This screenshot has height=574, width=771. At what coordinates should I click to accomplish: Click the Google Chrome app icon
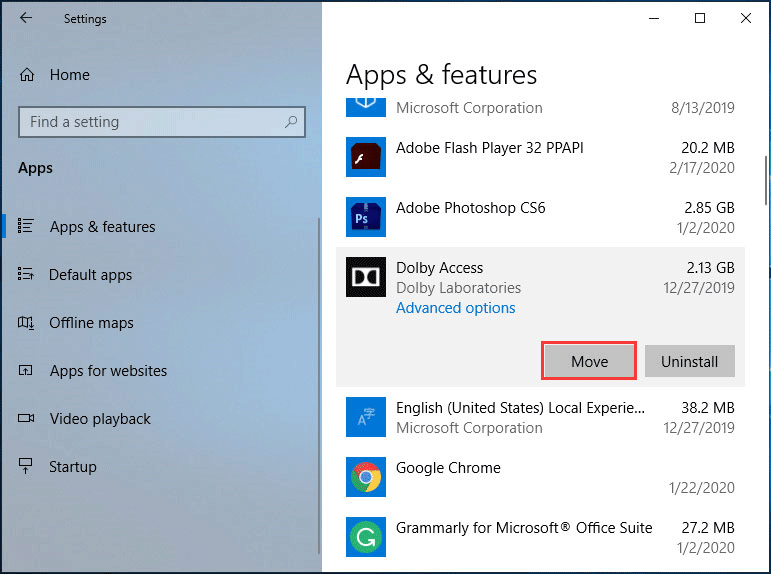coord(366,477)
